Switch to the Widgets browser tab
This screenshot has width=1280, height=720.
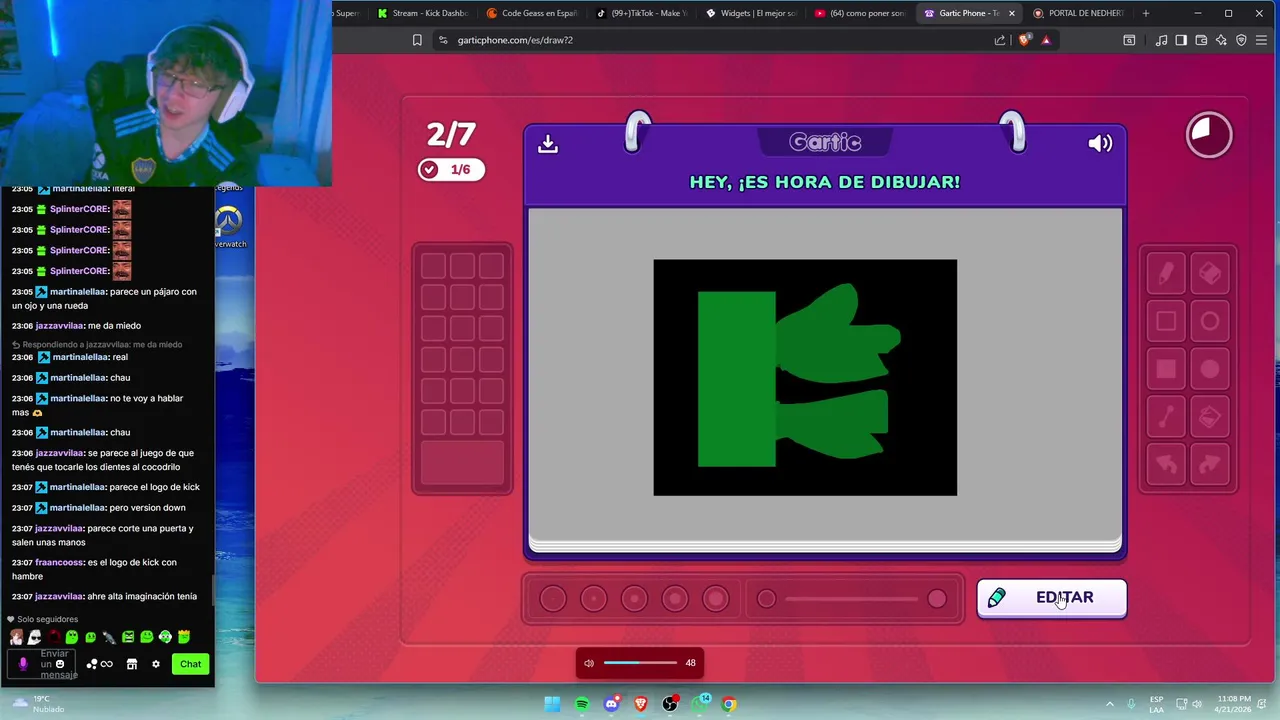(x=750, y=13)
